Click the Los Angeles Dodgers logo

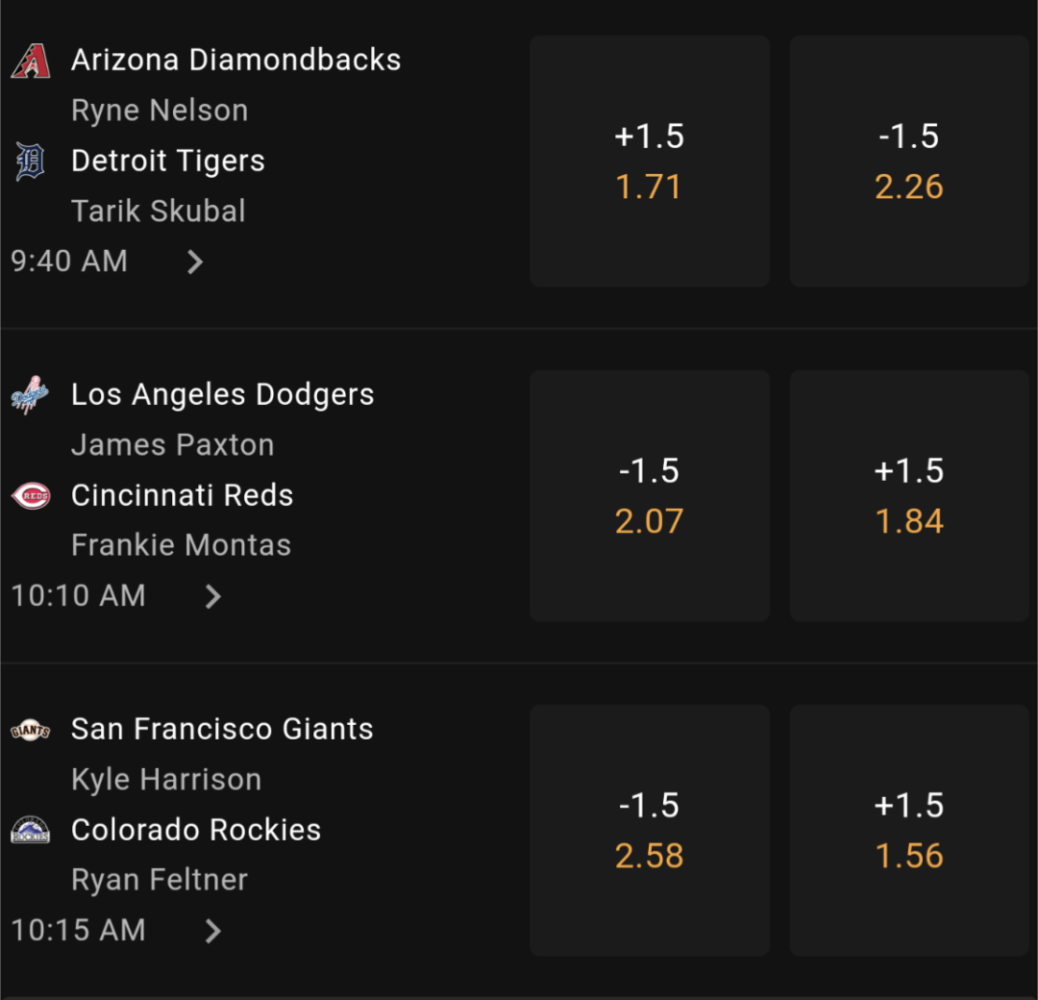click(x=30, y=395)
